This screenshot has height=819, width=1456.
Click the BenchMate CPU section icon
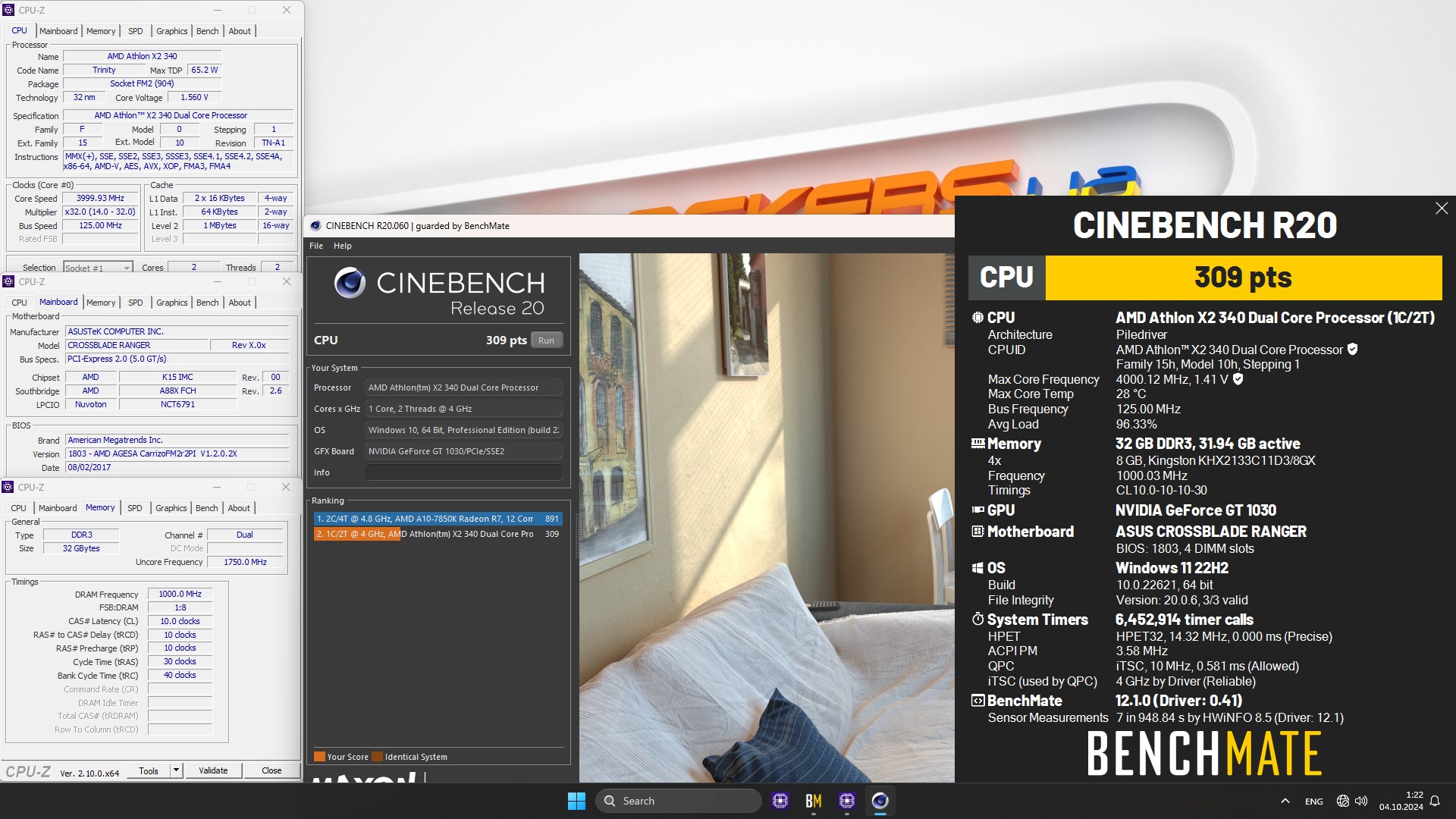(977, 318)
